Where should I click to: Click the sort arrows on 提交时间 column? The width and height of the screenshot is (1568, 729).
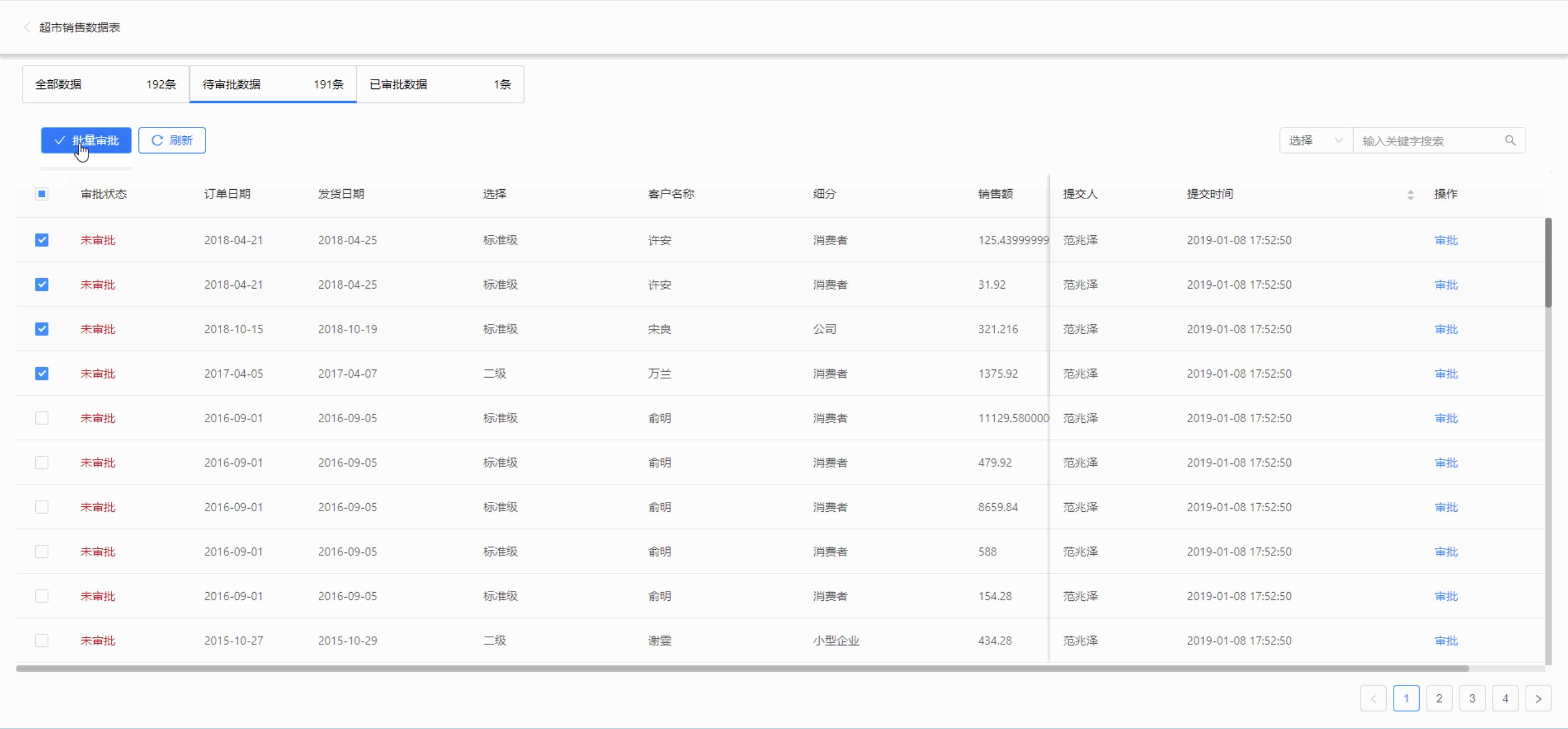pos(1410,195)
